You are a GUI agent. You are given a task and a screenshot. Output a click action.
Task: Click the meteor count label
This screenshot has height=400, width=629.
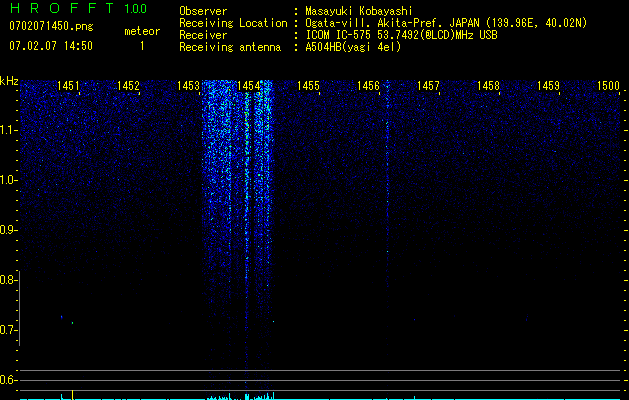[142, 31]
